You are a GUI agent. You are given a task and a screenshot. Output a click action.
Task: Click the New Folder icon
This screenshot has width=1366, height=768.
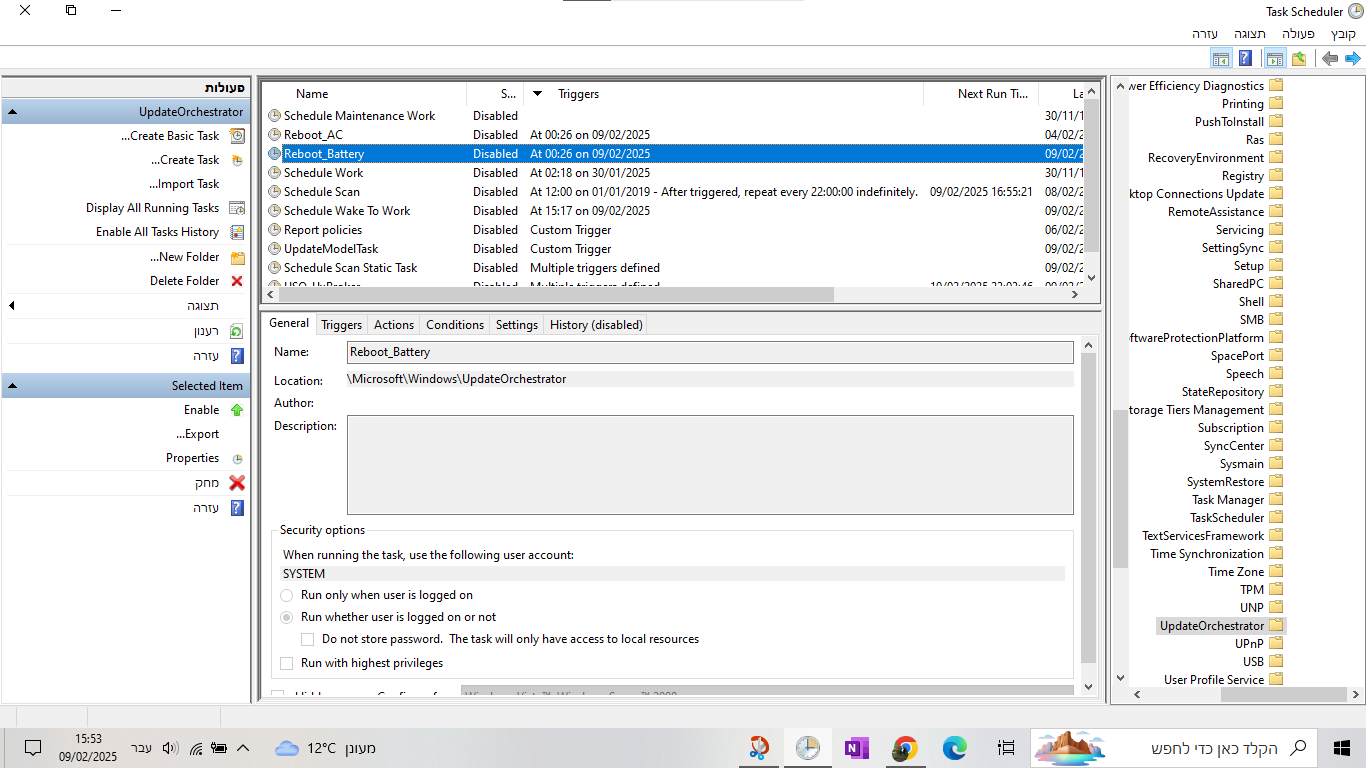(237, 257)
